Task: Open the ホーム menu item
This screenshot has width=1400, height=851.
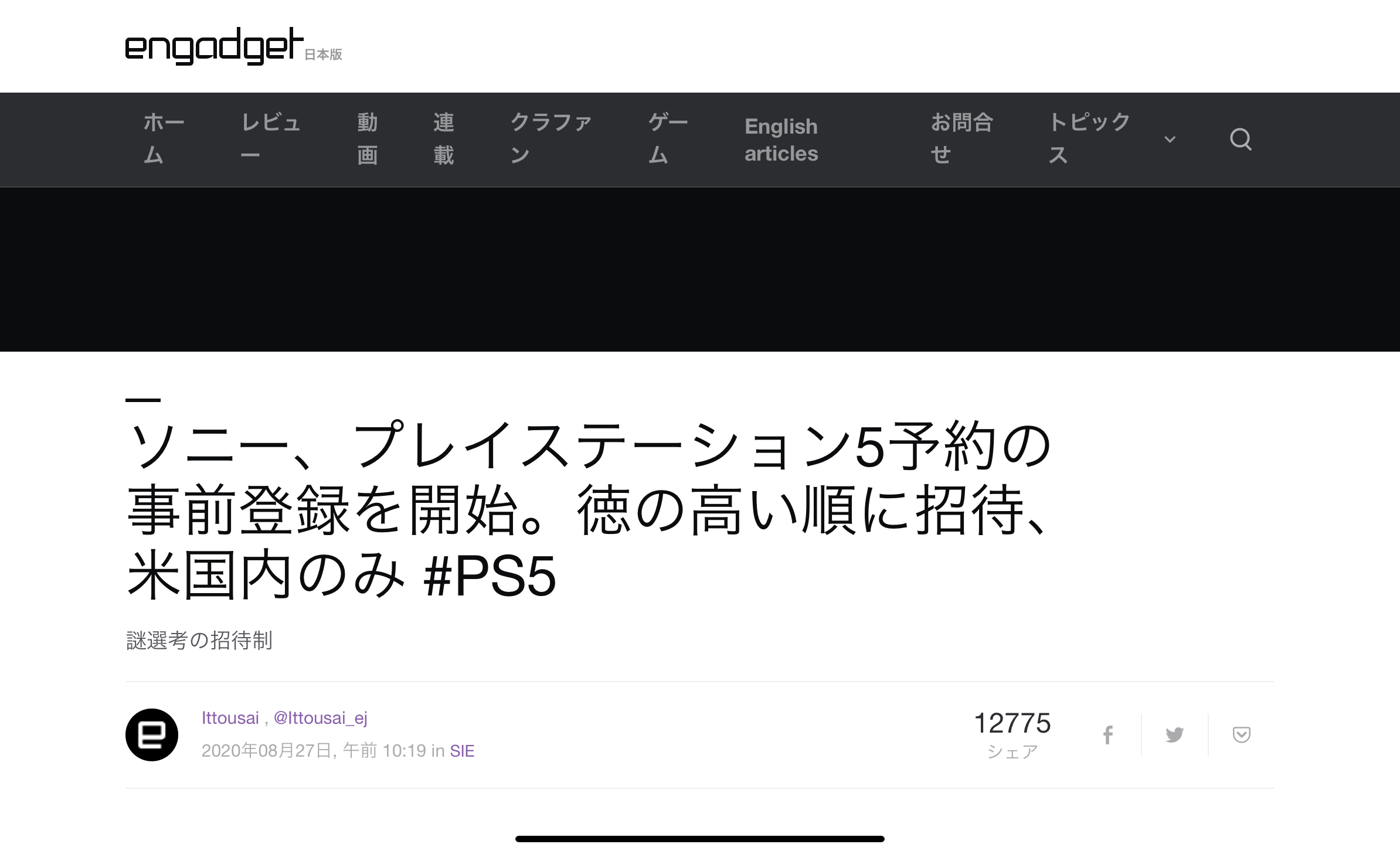Action: pyautogui.click(x=164, y=139)
